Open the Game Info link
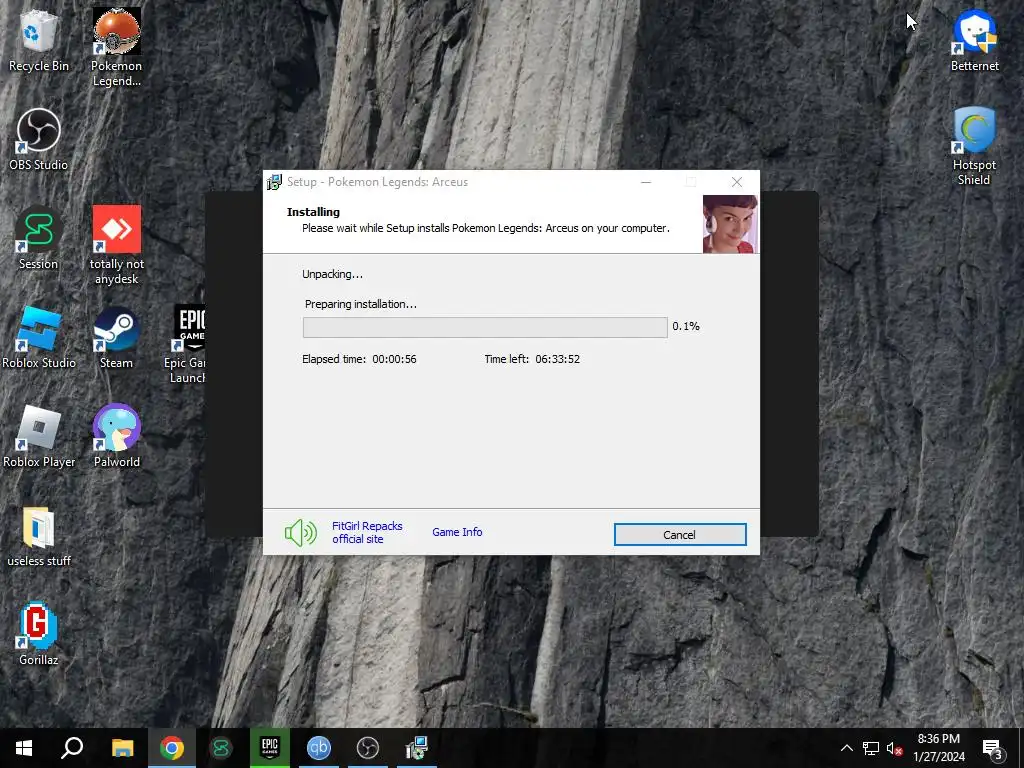1024x768 pixels. click(457, 532)
